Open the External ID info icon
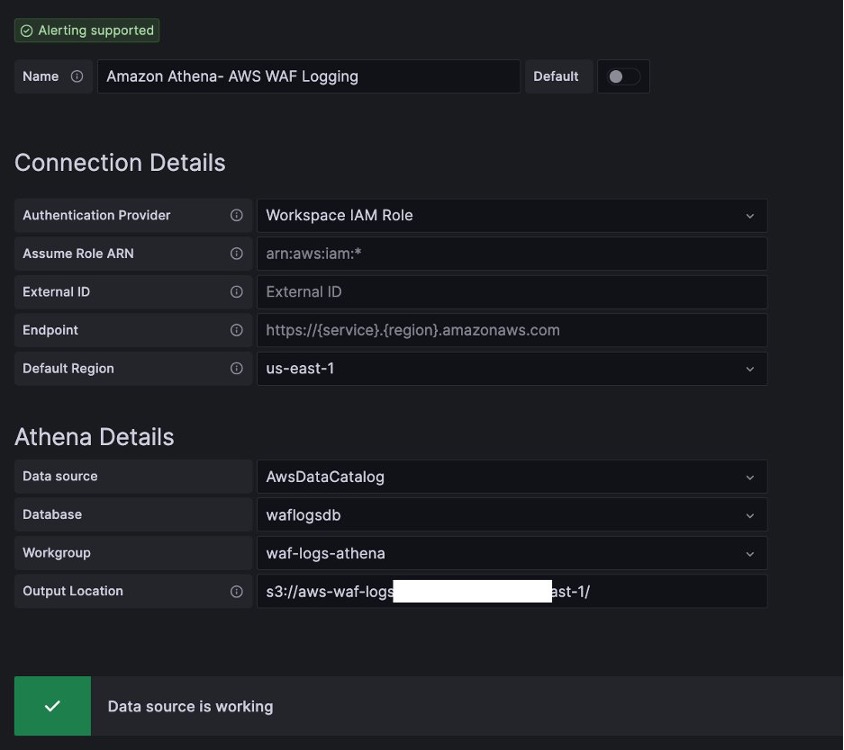The width and height of the screenshot is (844, 750). (x=236, y=292)
